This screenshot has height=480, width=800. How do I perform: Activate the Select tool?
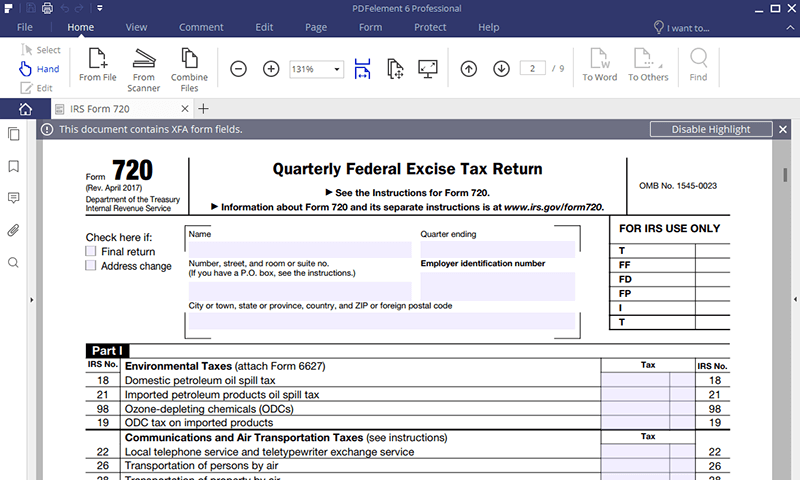click(41, 50)
